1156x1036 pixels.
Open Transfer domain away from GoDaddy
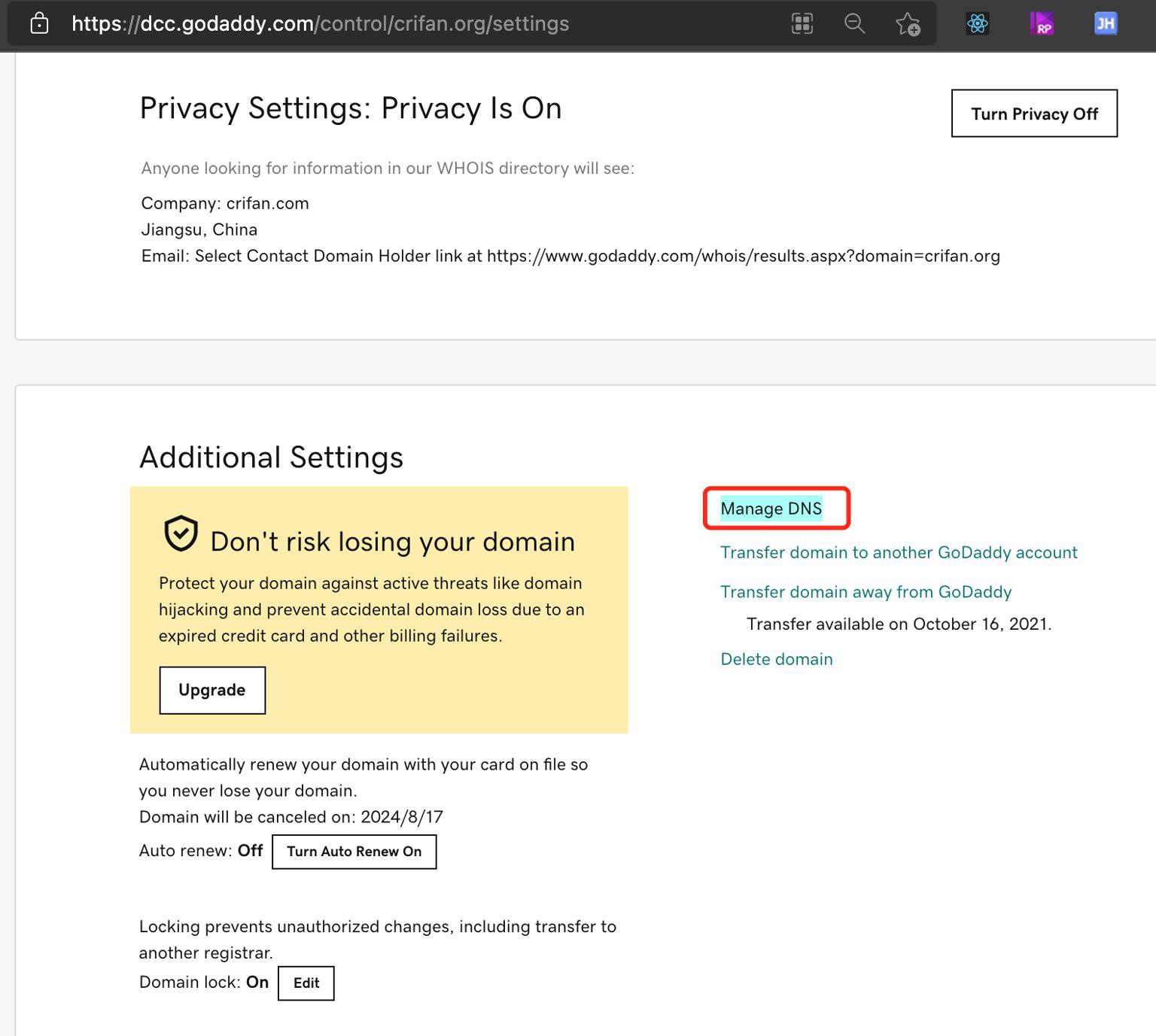click(865, 592)
